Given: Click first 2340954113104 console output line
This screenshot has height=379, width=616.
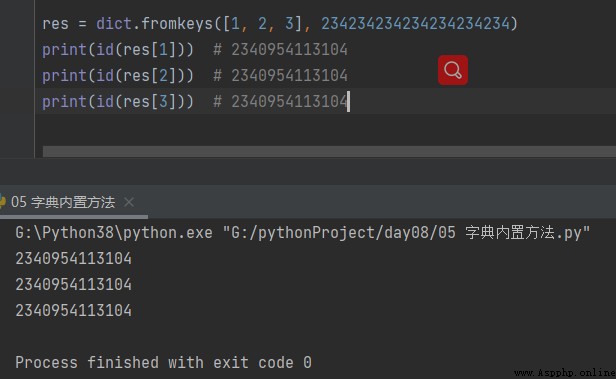Looking at the screenshot, I should [73, 258].
